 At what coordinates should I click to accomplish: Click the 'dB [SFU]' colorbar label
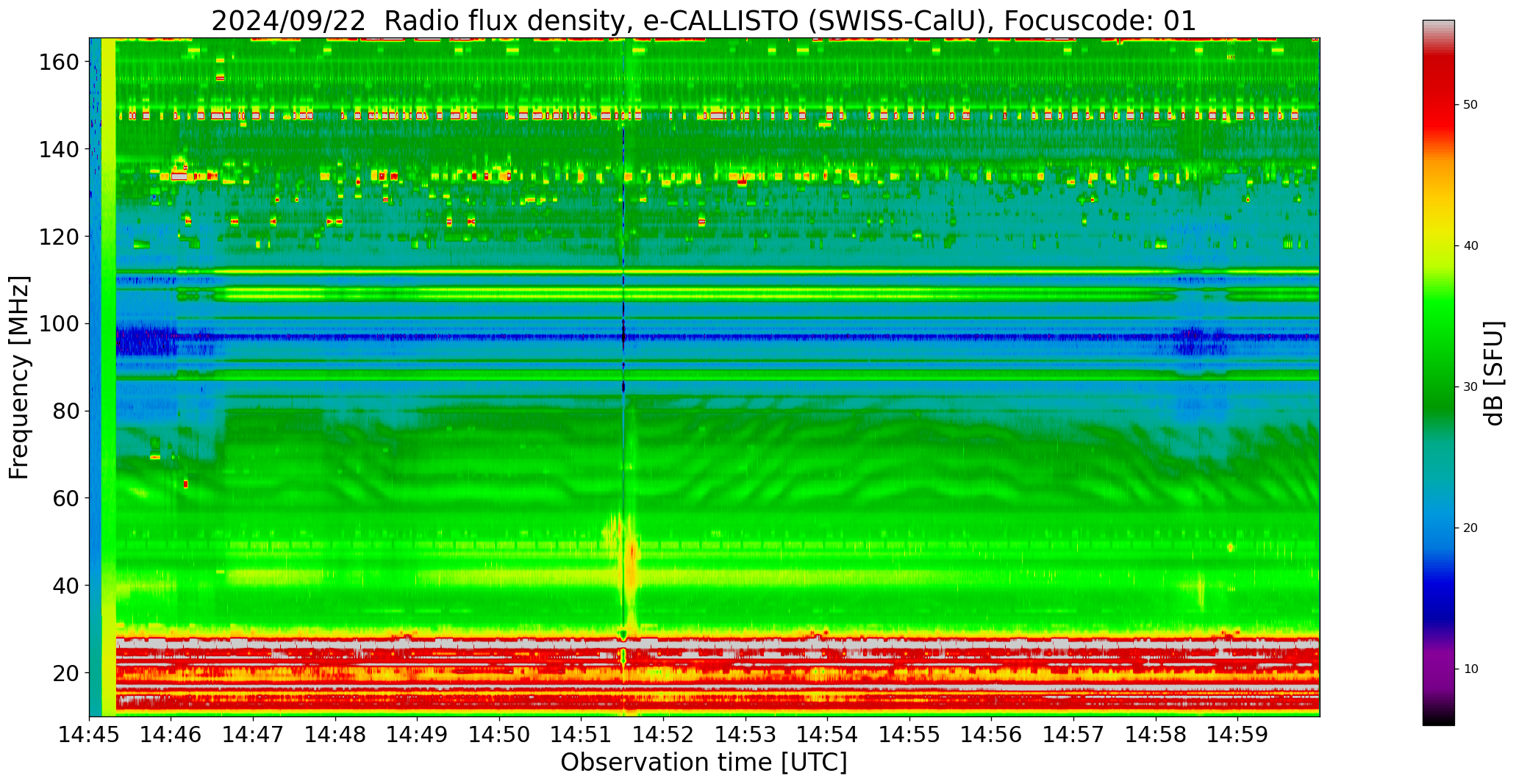tap(1493, 373)
